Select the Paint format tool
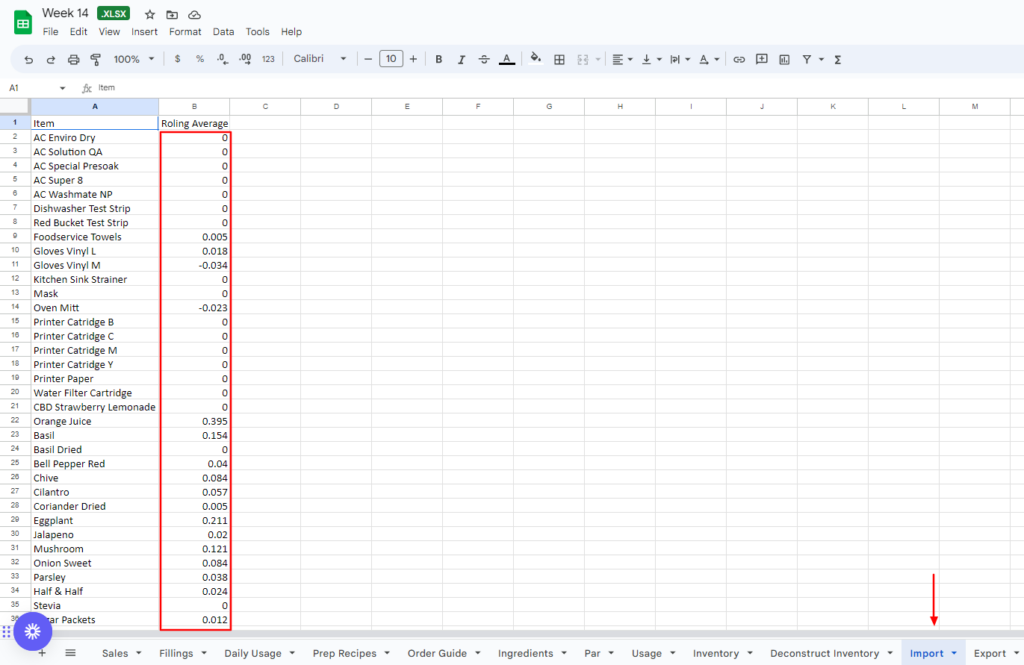This screenshot has height=665, width=1024. coord(96,59)
